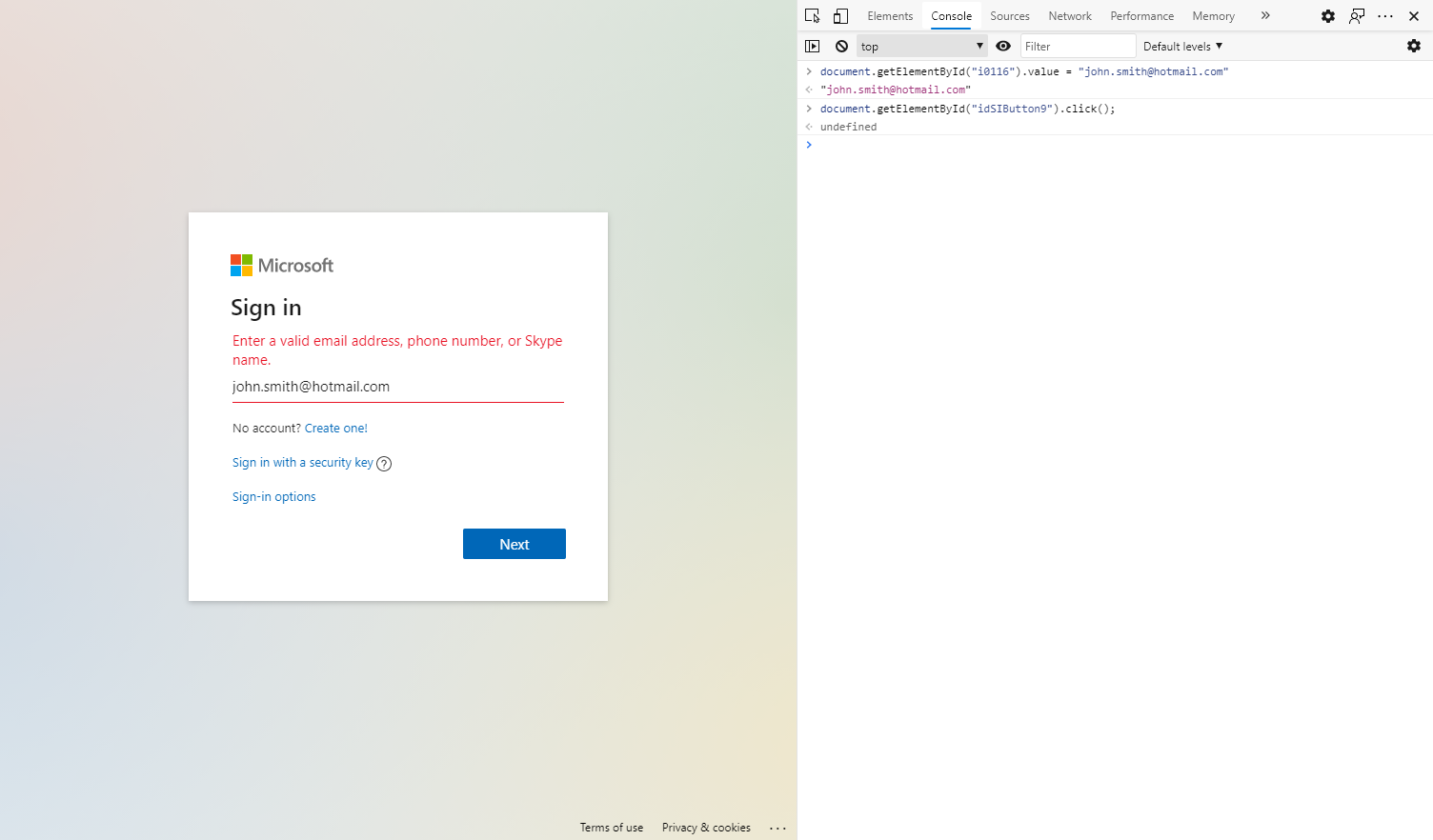Open the security key help icon
This screenshot has width=1433, height=840.
(383, 463)
